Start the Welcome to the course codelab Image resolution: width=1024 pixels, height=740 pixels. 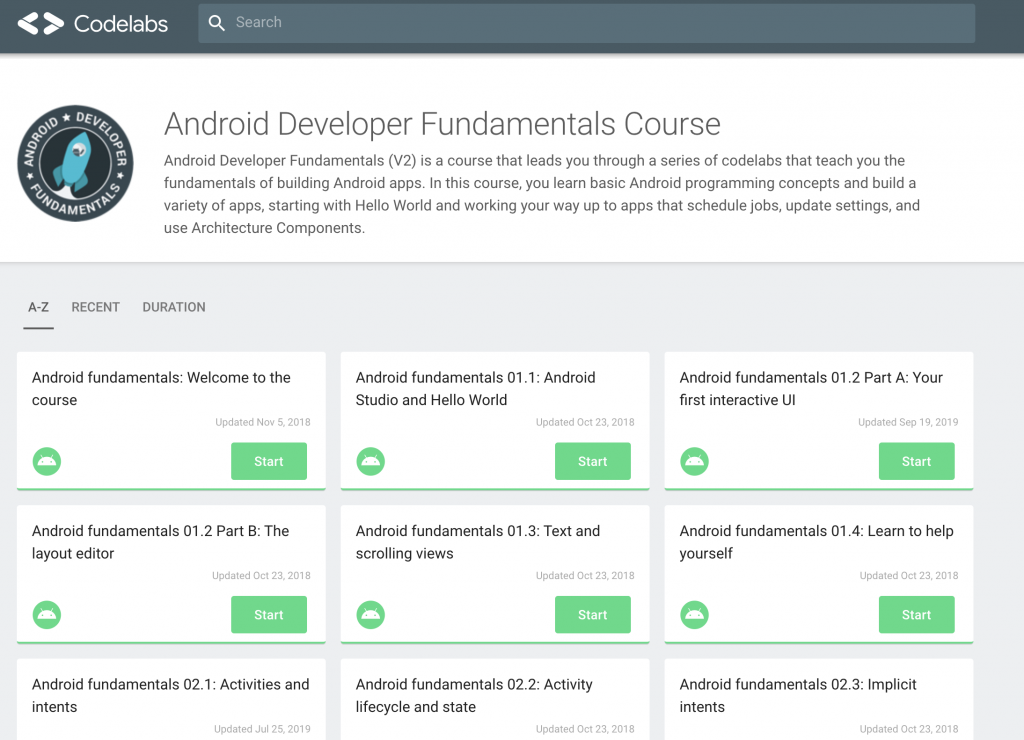tap(268, 461)
